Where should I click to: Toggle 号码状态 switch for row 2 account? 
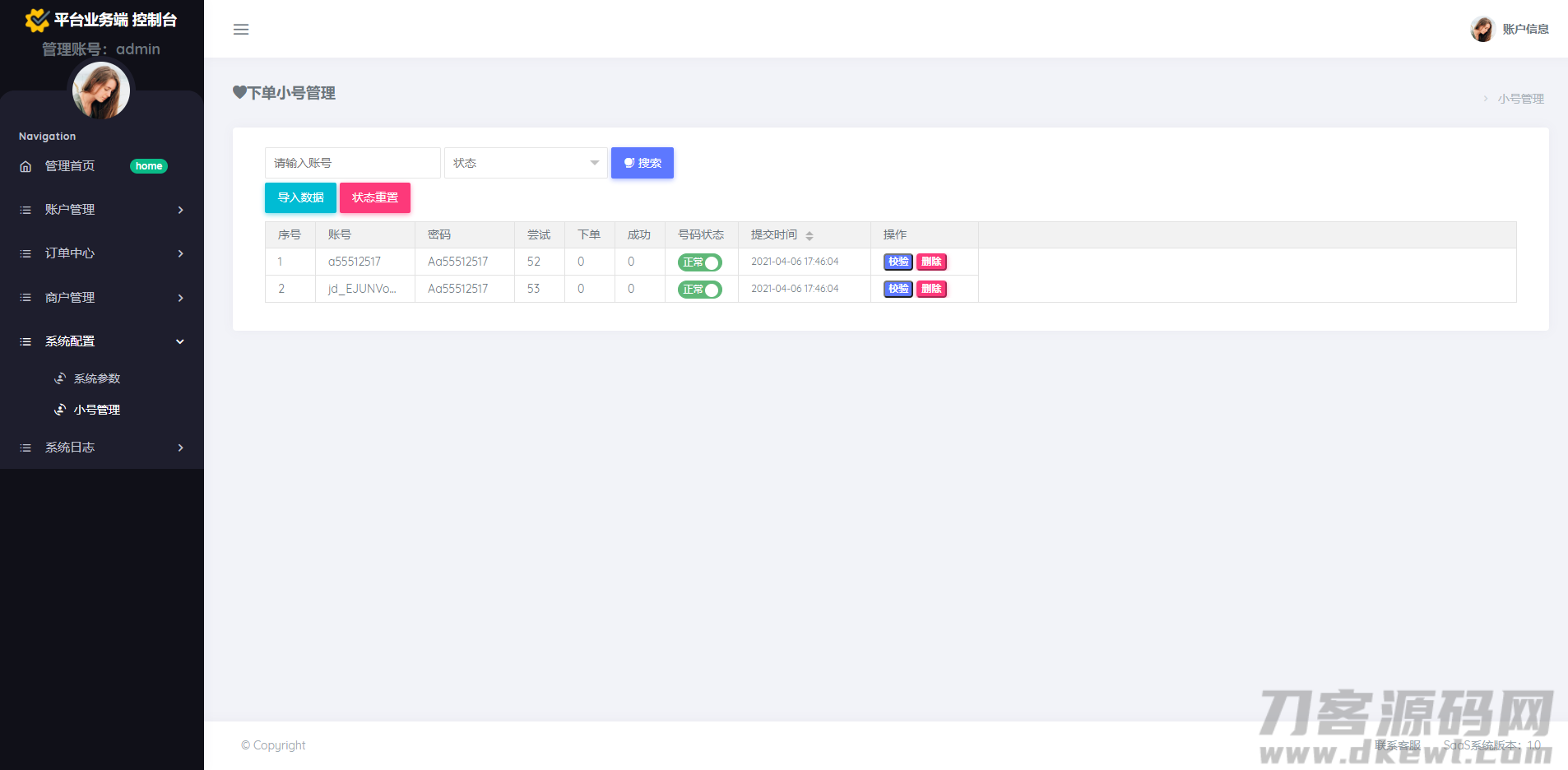click(699, 290)
